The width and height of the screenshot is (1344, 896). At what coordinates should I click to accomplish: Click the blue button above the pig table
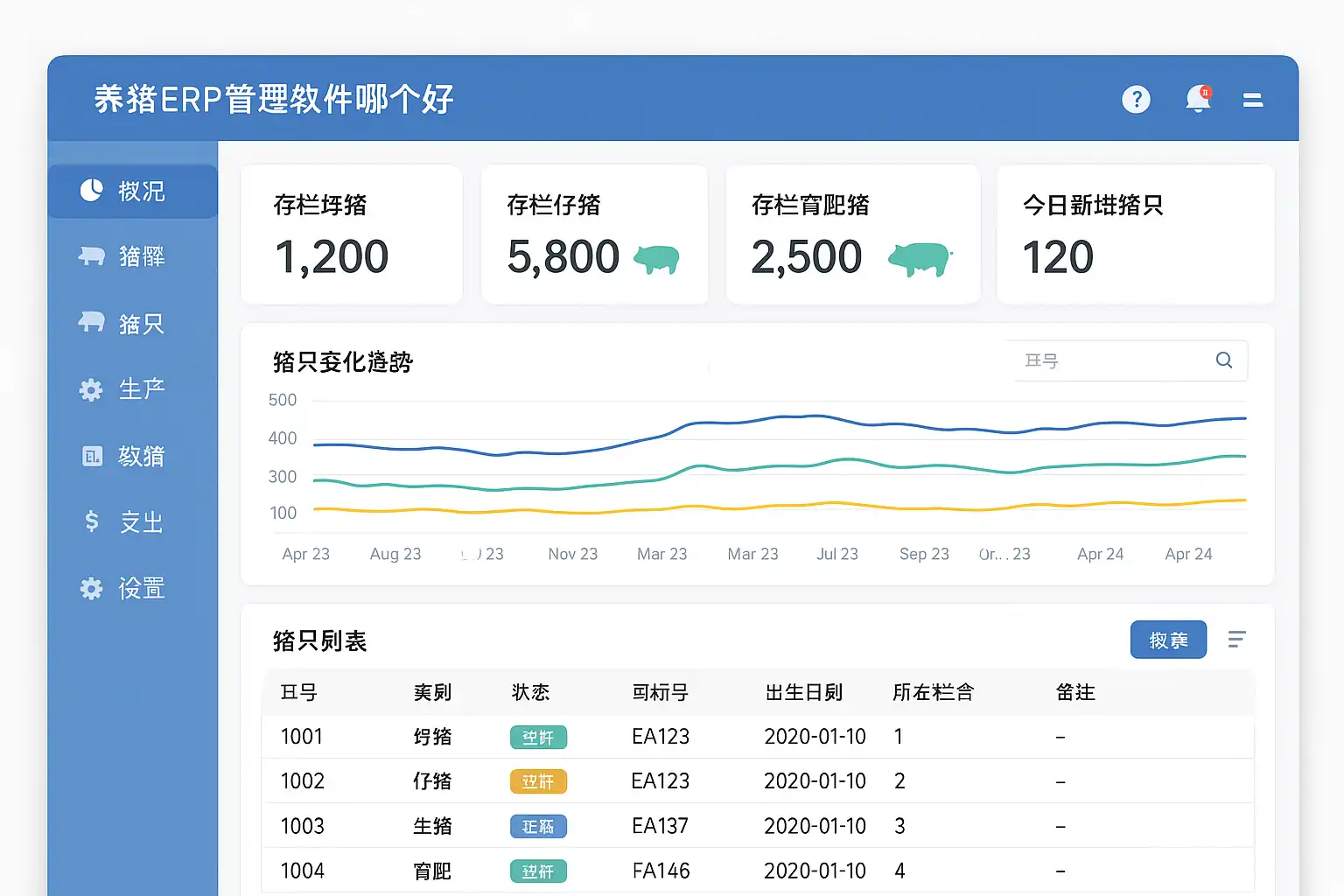(1168, 640)
